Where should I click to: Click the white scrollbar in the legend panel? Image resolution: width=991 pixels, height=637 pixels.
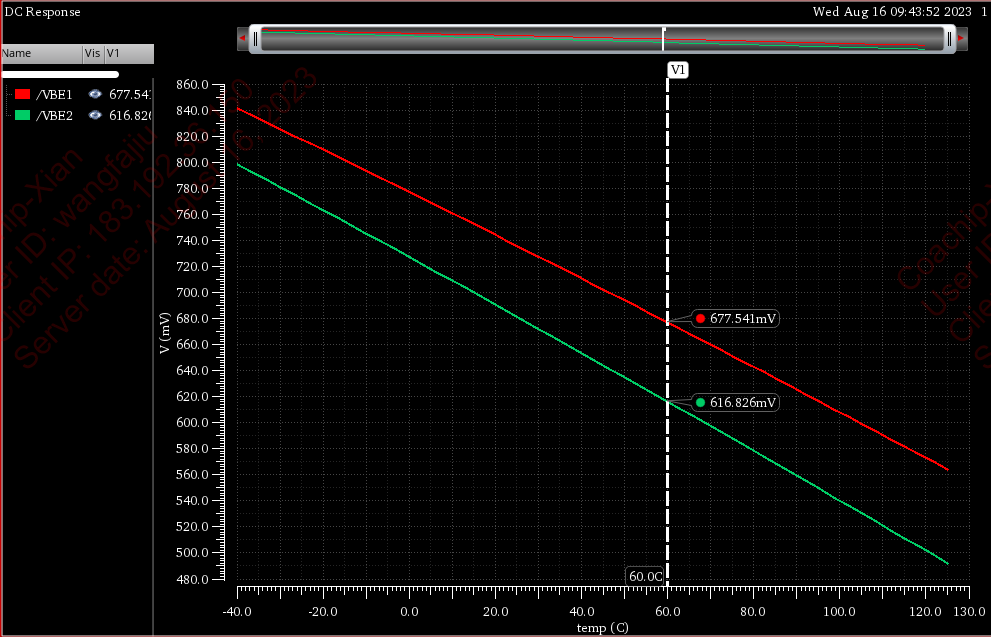[60, 74]
